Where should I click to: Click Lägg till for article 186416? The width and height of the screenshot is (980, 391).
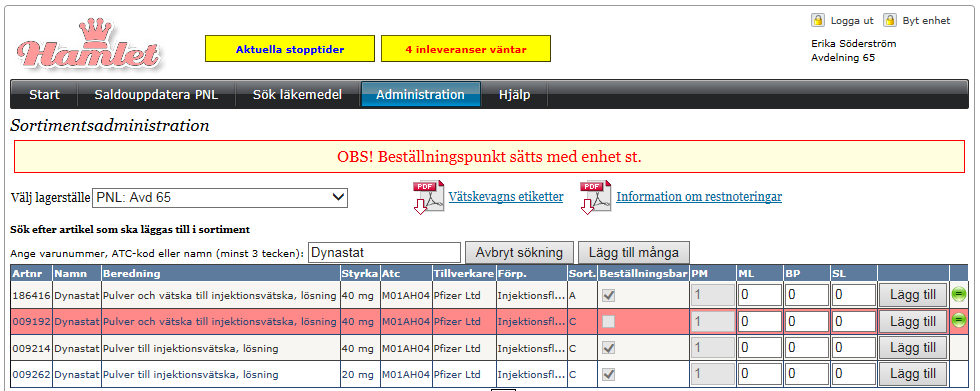click(913, 295)
